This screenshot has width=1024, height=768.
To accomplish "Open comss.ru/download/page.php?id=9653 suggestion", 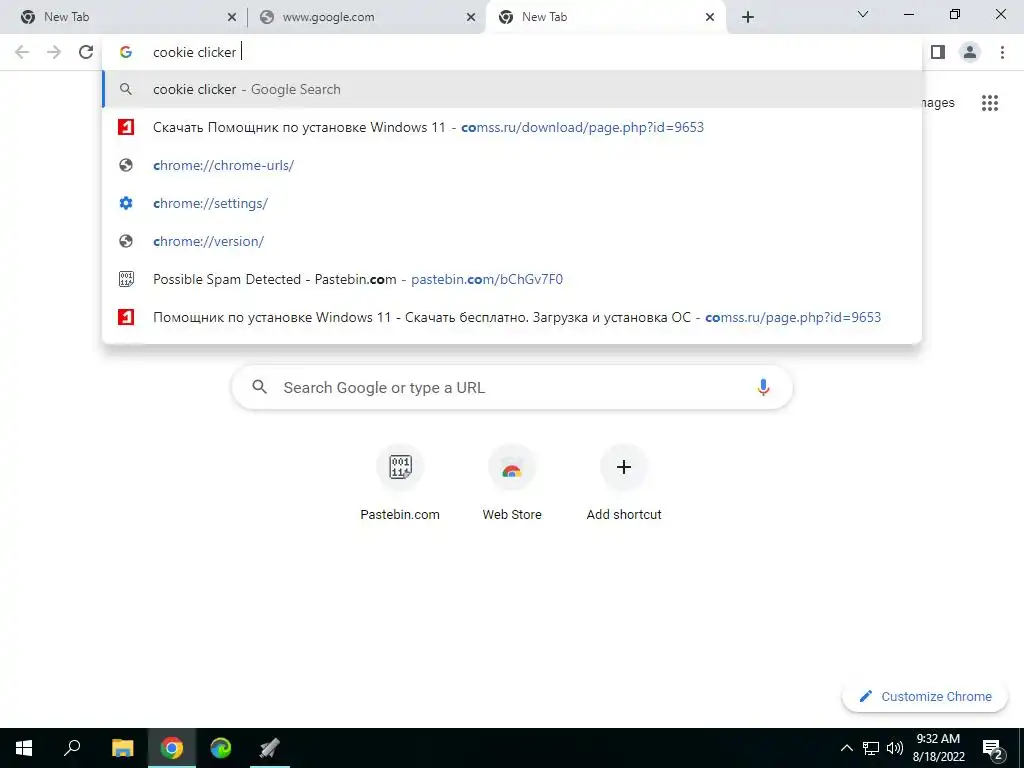I will click(512, 127).
